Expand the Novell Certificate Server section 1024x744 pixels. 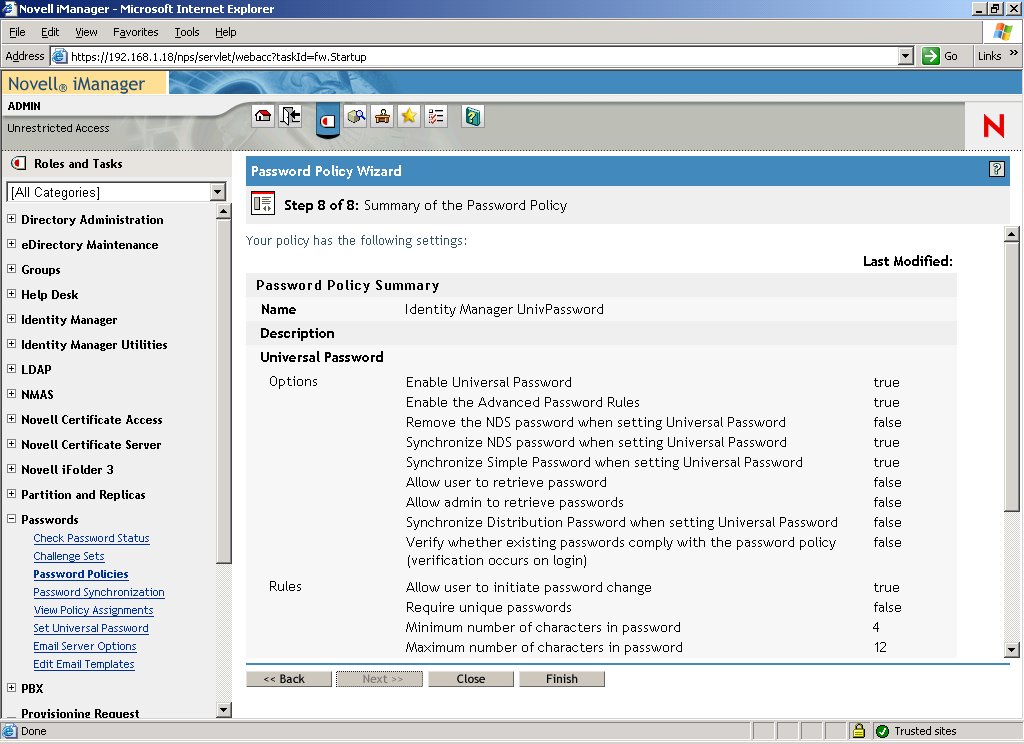pyautogui.click(x=10, y=444)
